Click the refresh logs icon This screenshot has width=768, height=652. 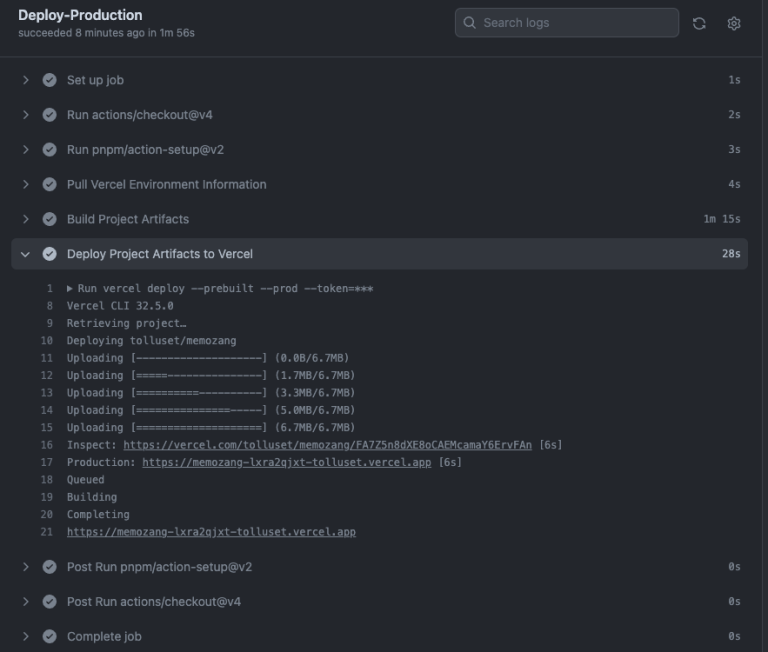pyautogui.click(x=699, y=23)
